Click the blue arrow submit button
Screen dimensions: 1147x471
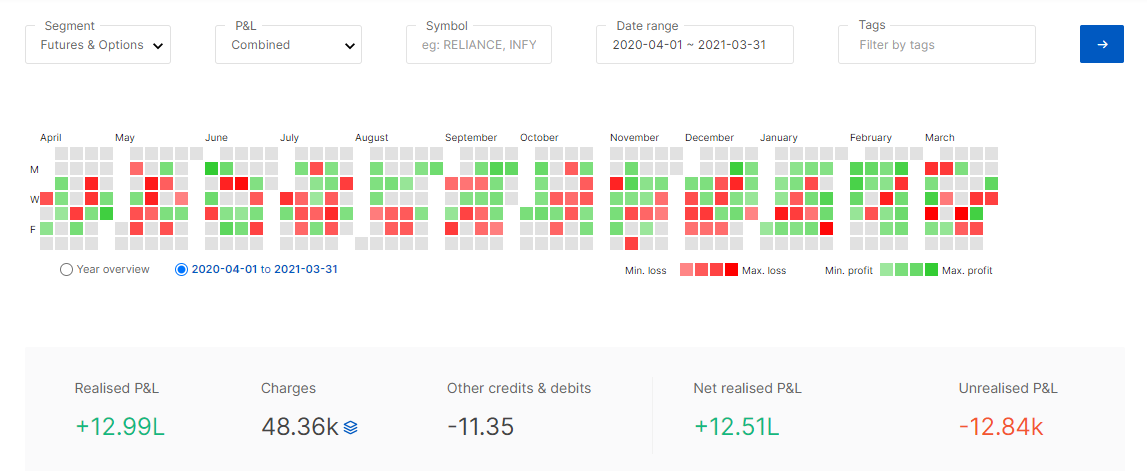point(1102,44)
